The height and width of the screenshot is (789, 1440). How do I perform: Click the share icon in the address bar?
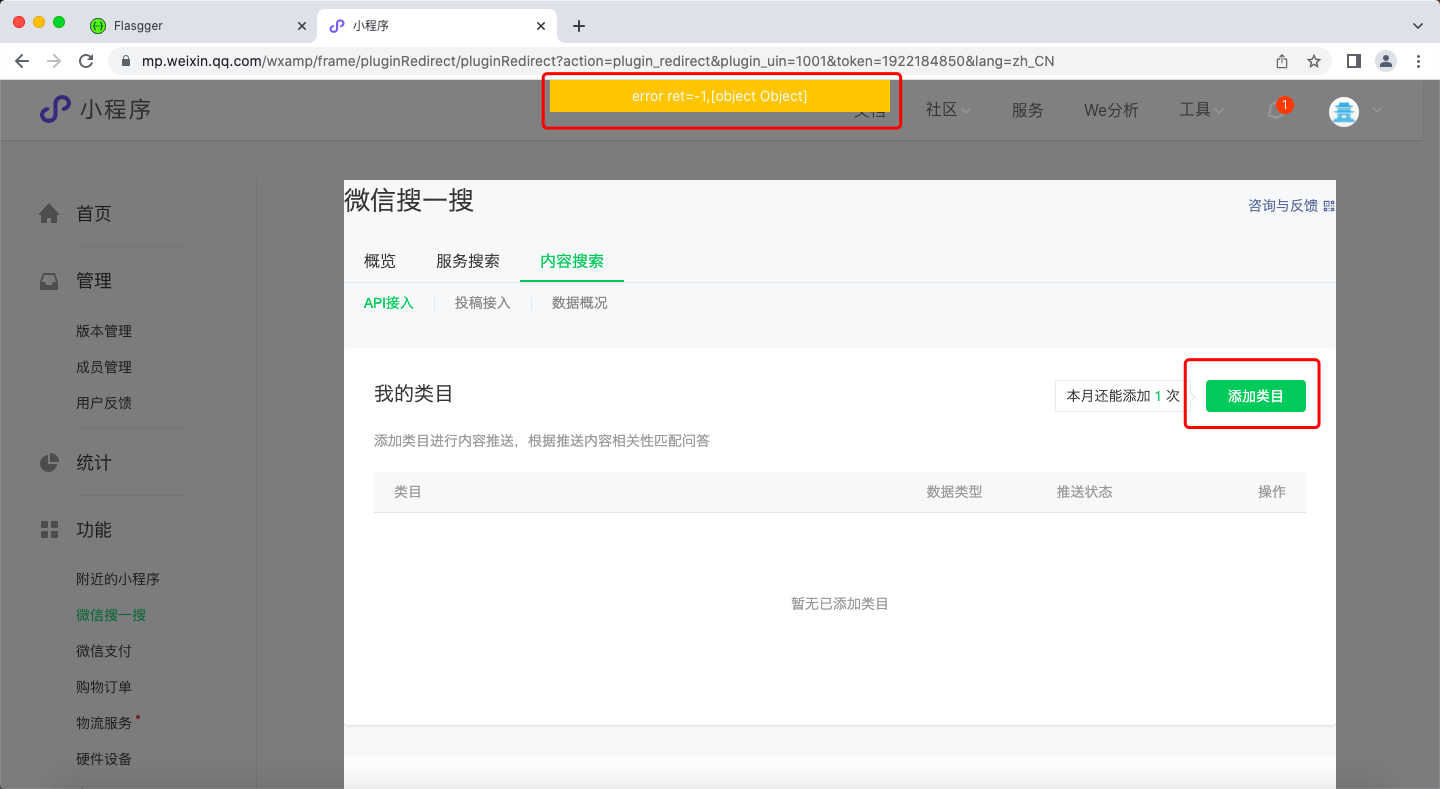1282,61
